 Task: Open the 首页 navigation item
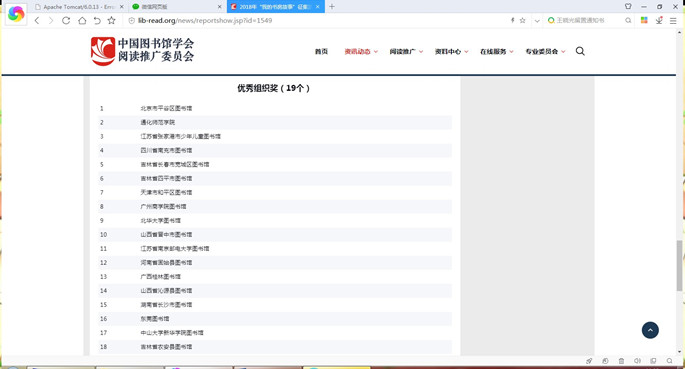tap(321, 52)
